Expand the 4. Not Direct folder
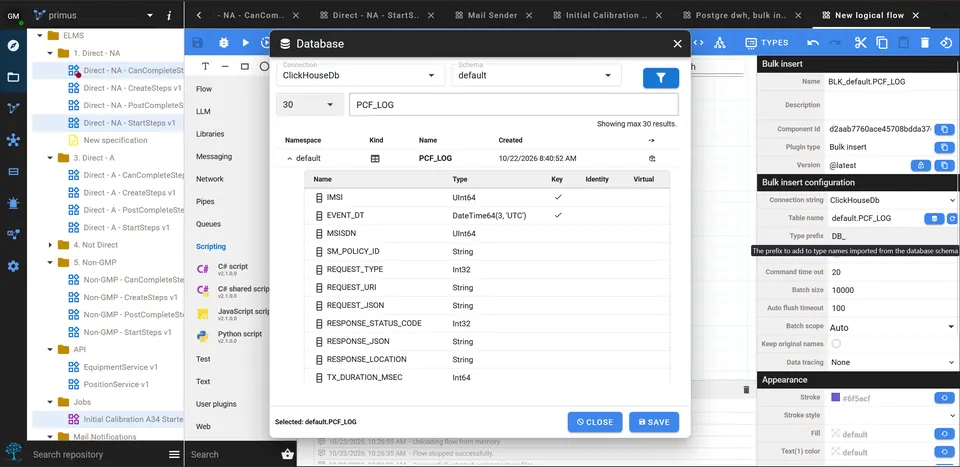 [50, 245]
